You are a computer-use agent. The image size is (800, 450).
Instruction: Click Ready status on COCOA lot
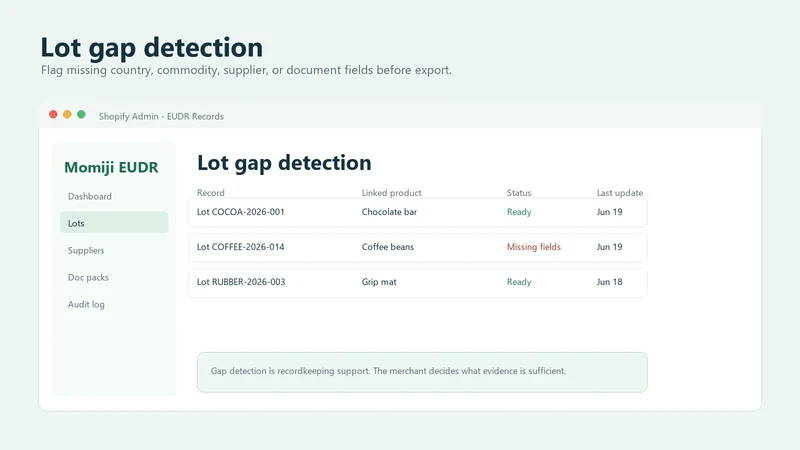pos(519,212)
